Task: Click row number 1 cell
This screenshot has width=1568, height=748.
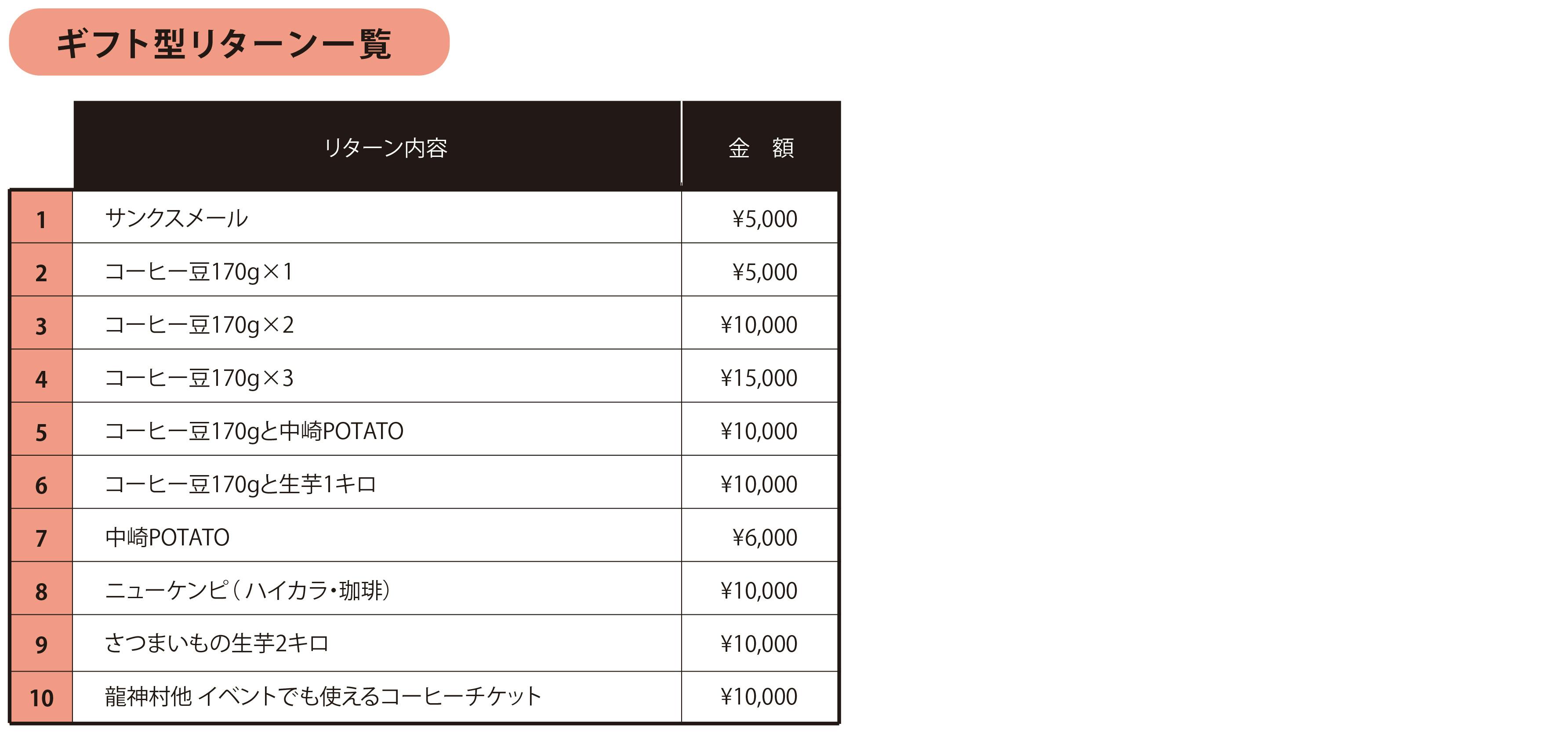Action: pyautogui.click(x=41, y=219)
